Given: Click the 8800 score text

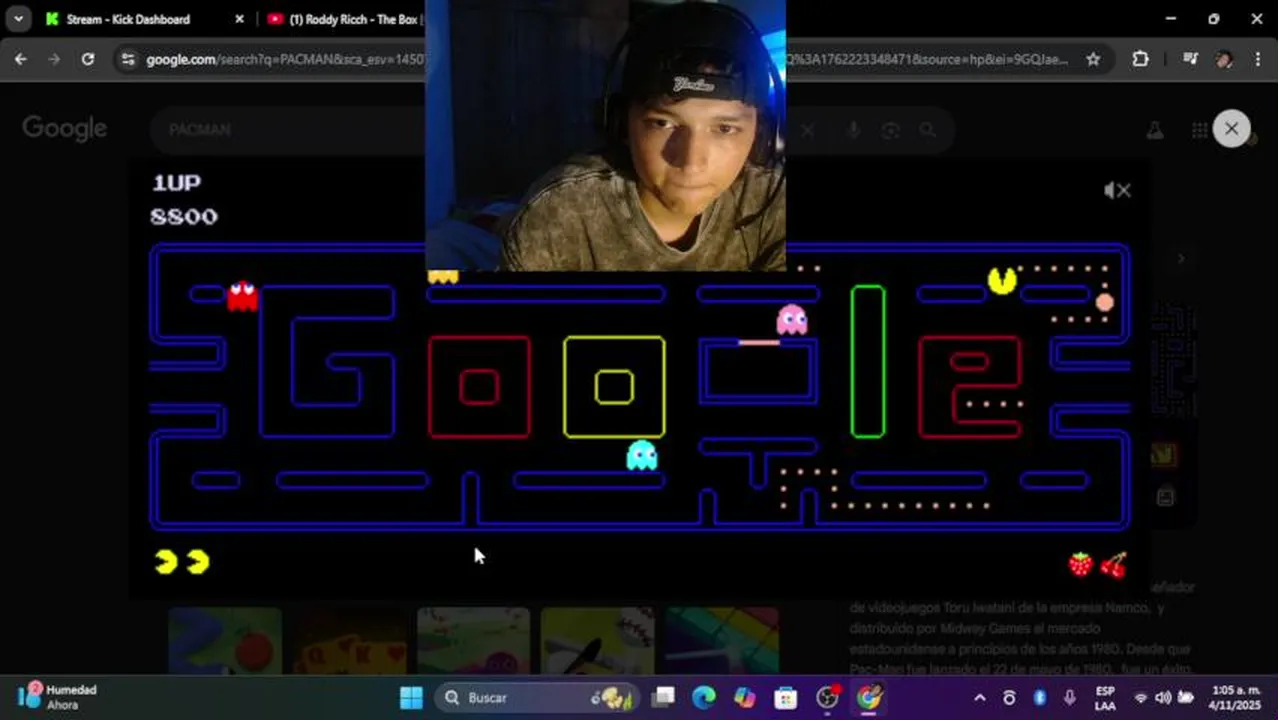Looking at the screenshot, I should [x=184, y=216].
